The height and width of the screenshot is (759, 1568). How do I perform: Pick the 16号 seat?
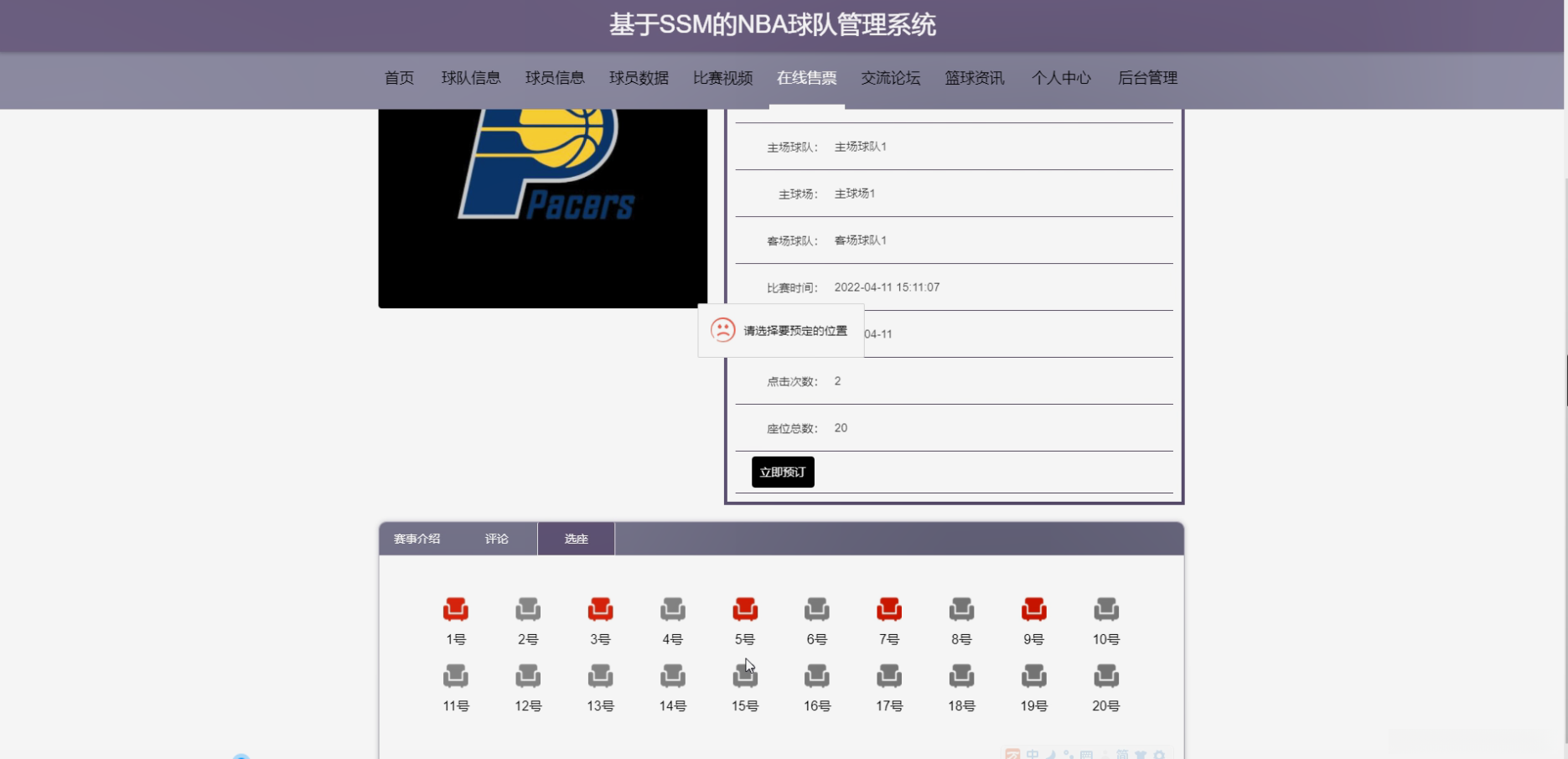pyautogui.click(x=817, y=675)
